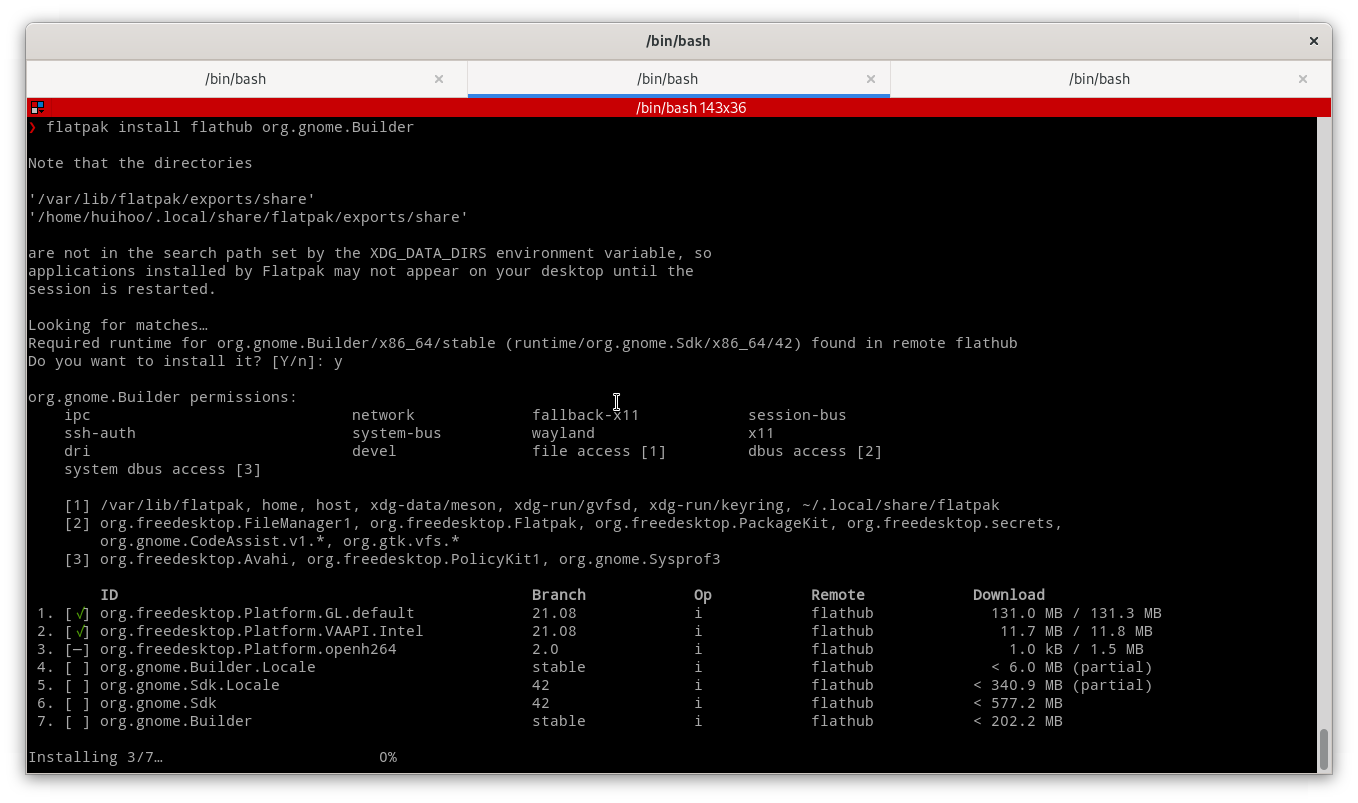This screenshot has width=1358, height=803.
Task: Close the active middle /bin/bash tab
Action: point(870,79)
